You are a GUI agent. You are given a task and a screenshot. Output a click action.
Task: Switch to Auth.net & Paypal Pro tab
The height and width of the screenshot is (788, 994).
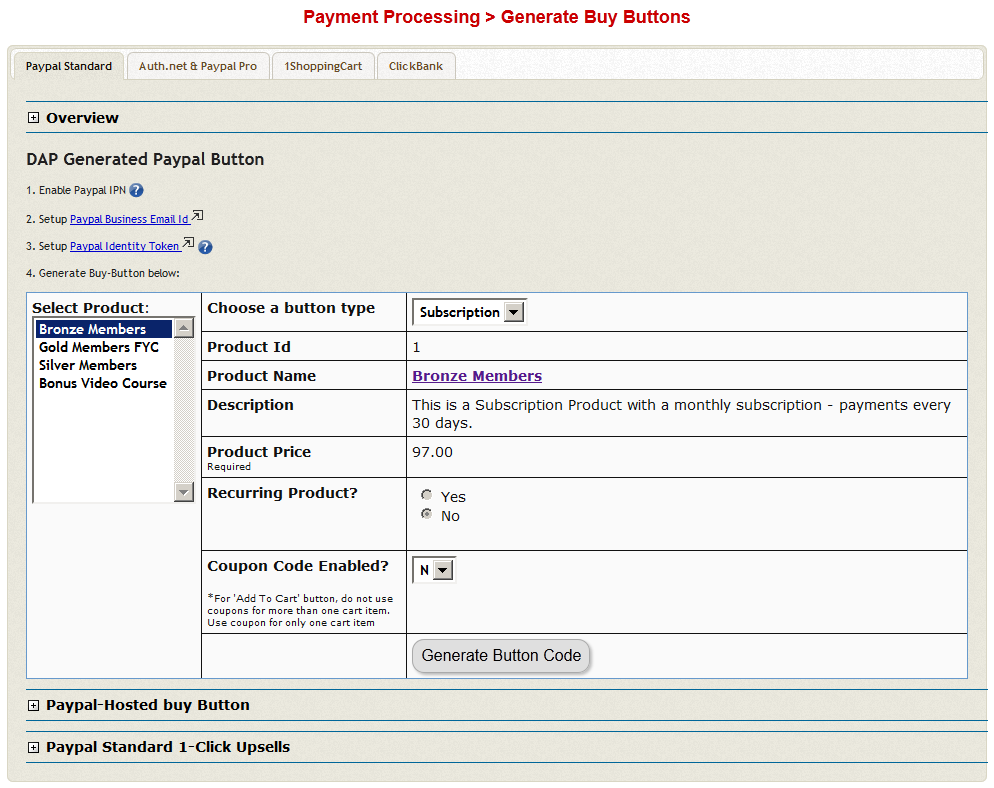[198, 66]
